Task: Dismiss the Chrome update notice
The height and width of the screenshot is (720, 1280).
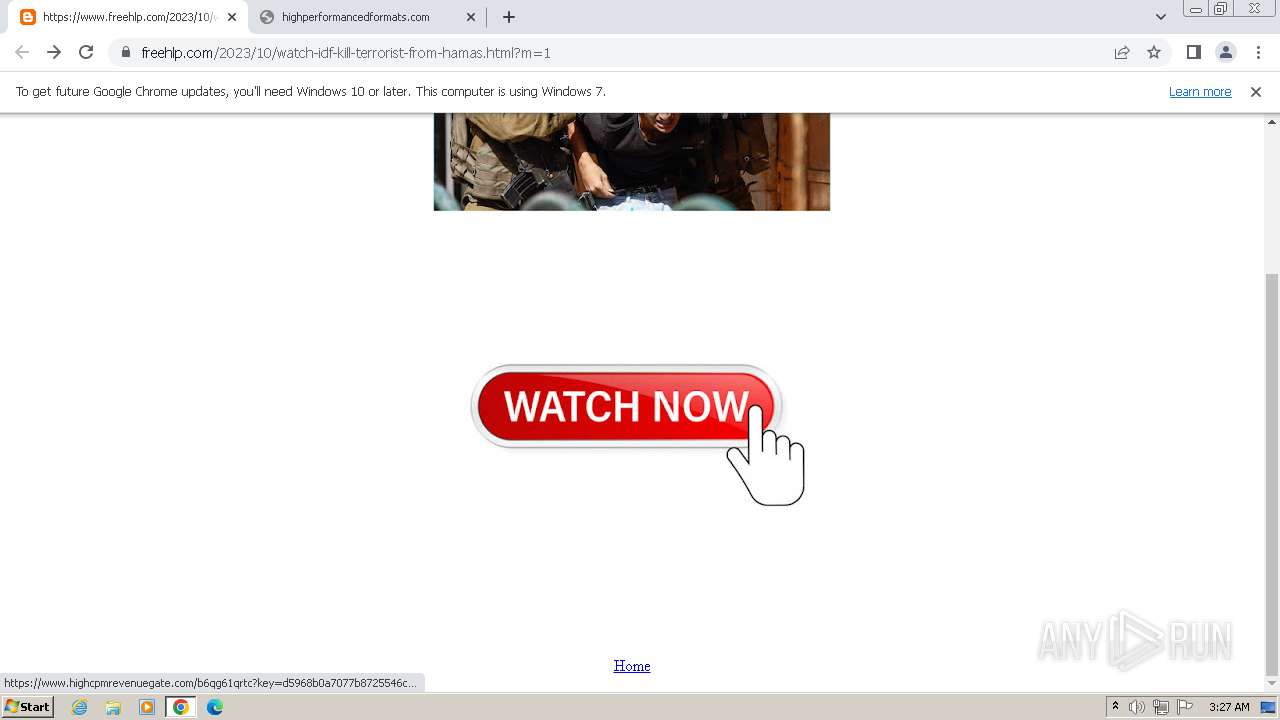Action: pos(1256,92)
